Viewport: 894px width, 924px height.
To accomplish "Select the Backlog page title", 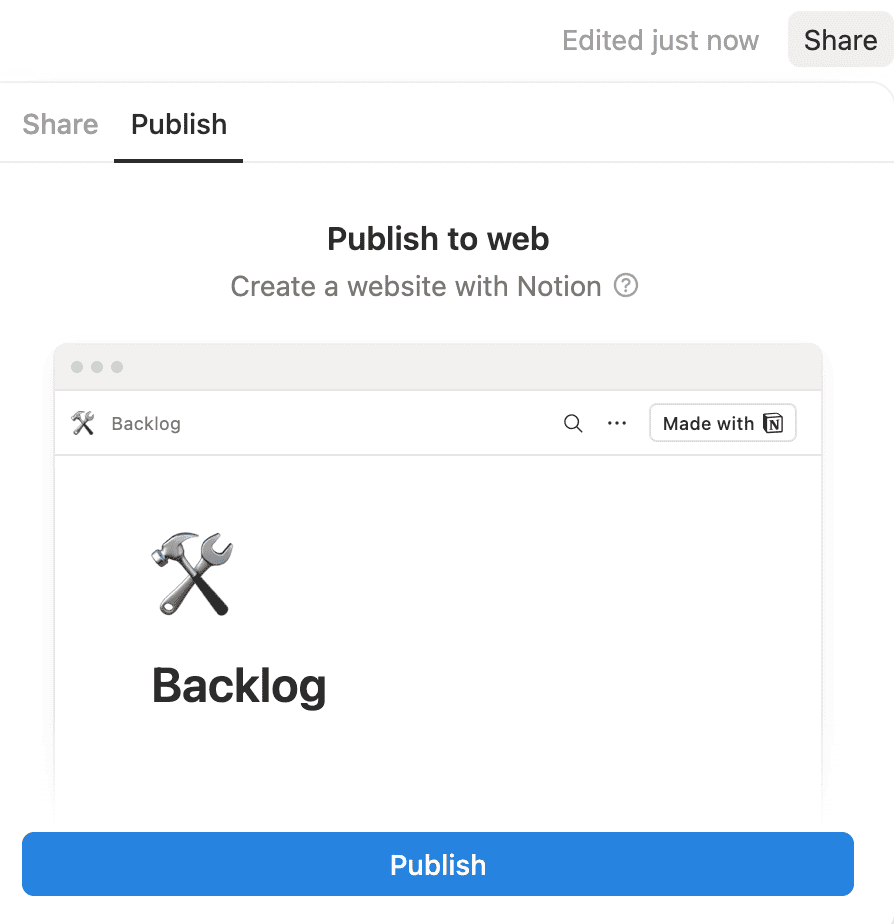I will tap(239, 686).
